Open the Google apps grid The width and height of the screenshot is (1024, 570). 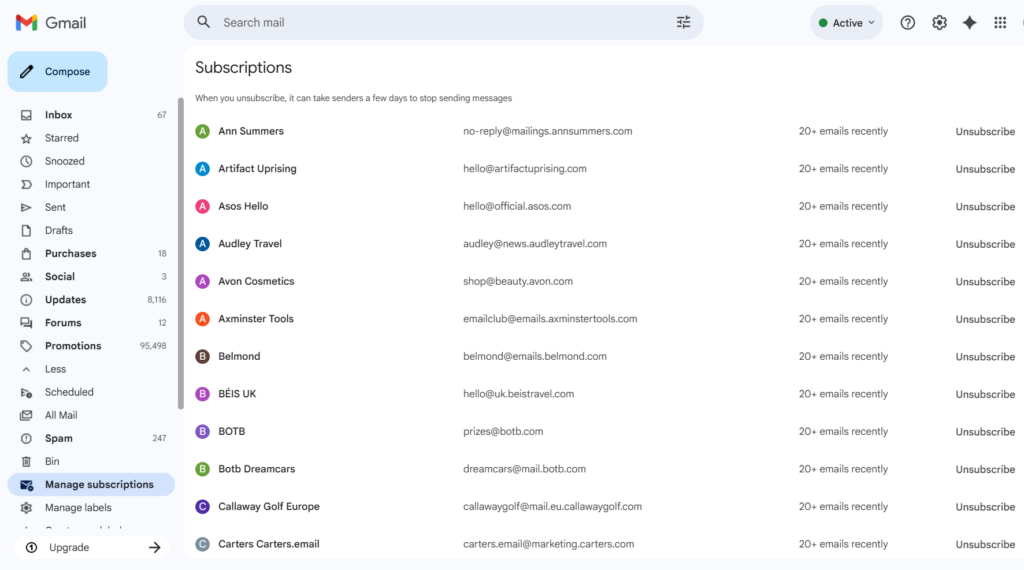click(1000, 23)
